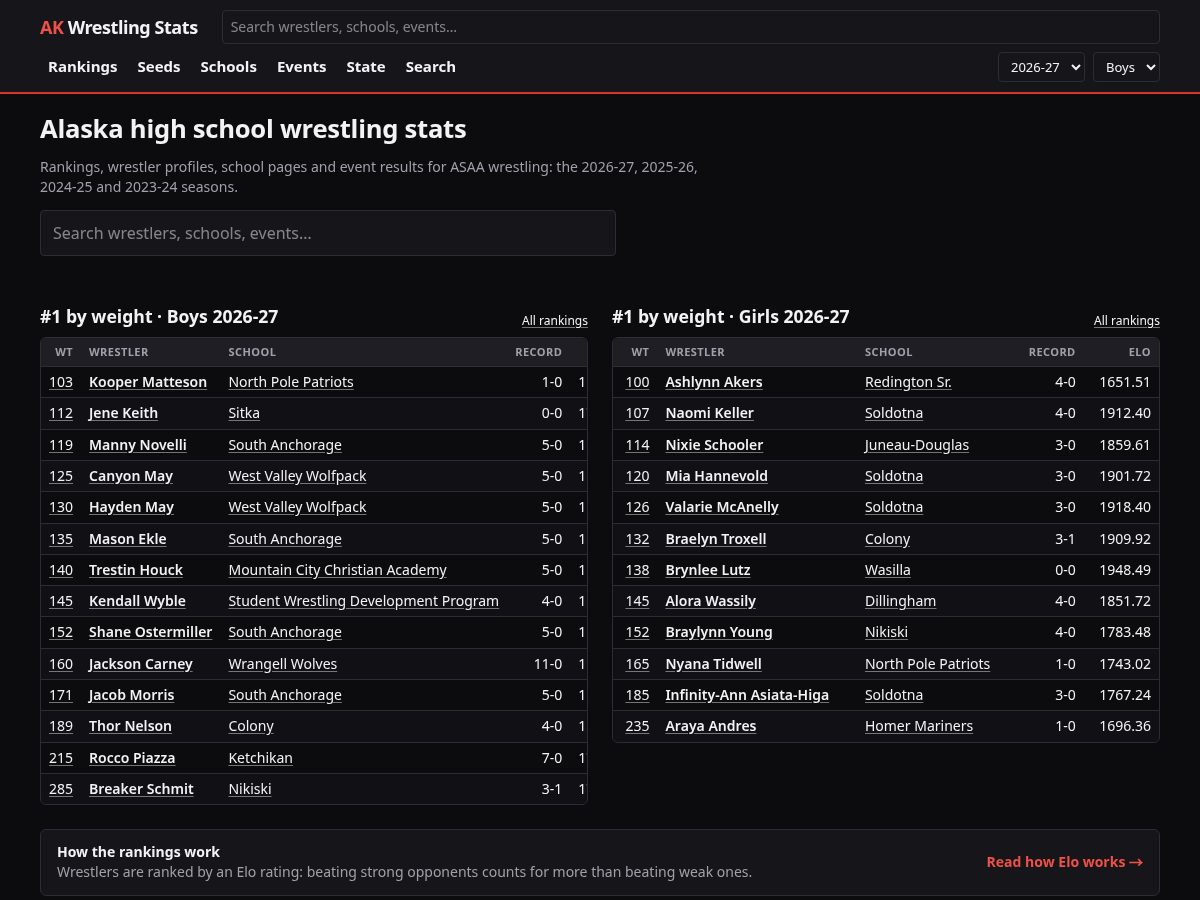Open the season dropdown showing 2026-27
The width and height of the screenshot is (1200, 900).
click(1041, 67)
